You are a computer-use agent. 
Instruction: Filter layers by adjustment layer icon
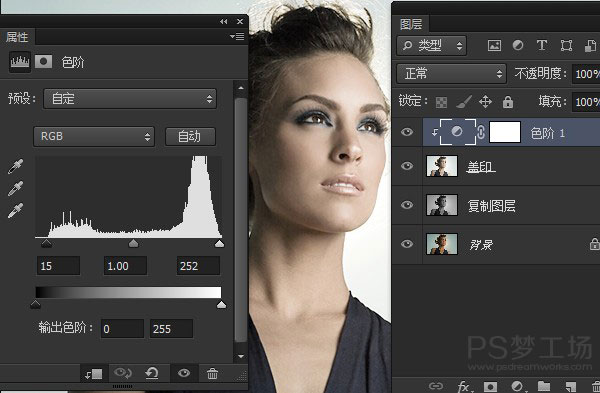518,45
